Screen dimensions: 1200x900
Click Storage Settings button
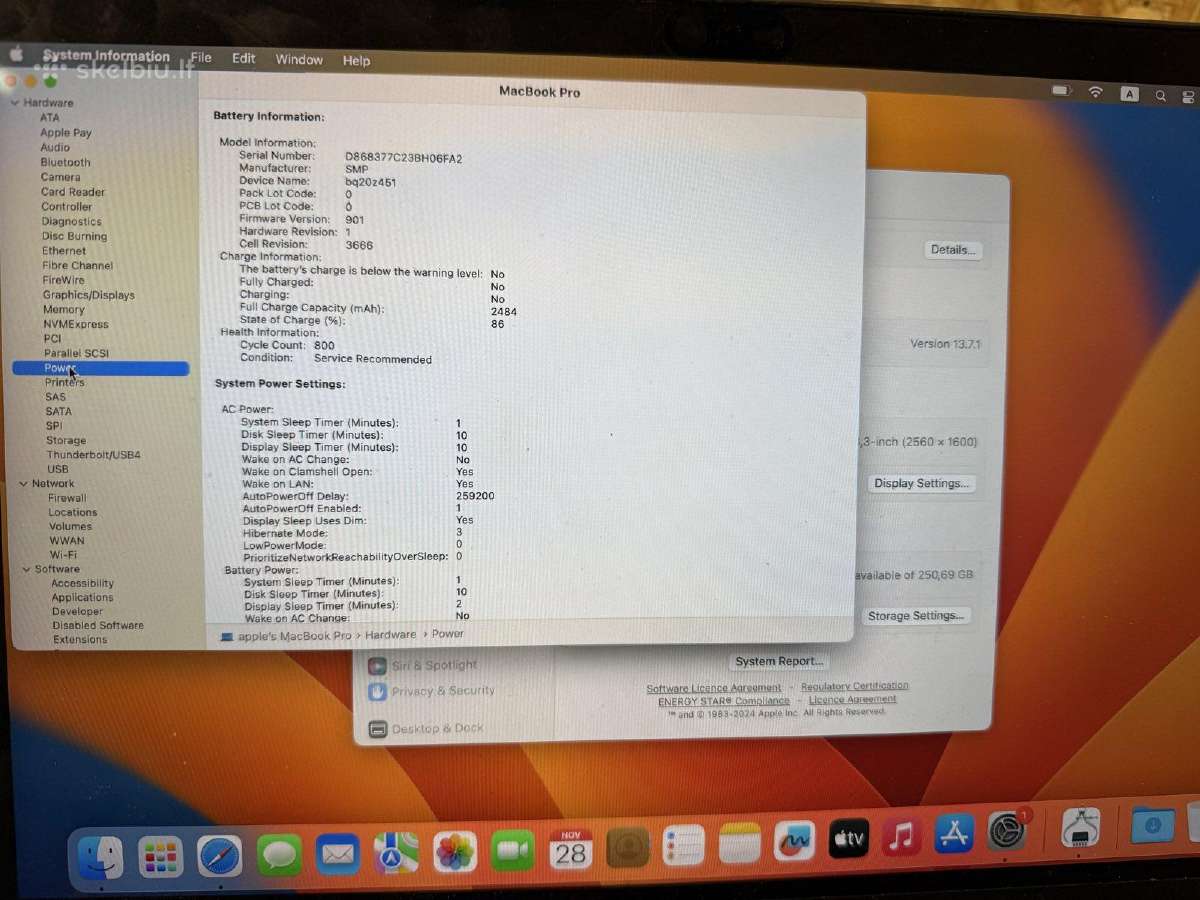[915, 616]
